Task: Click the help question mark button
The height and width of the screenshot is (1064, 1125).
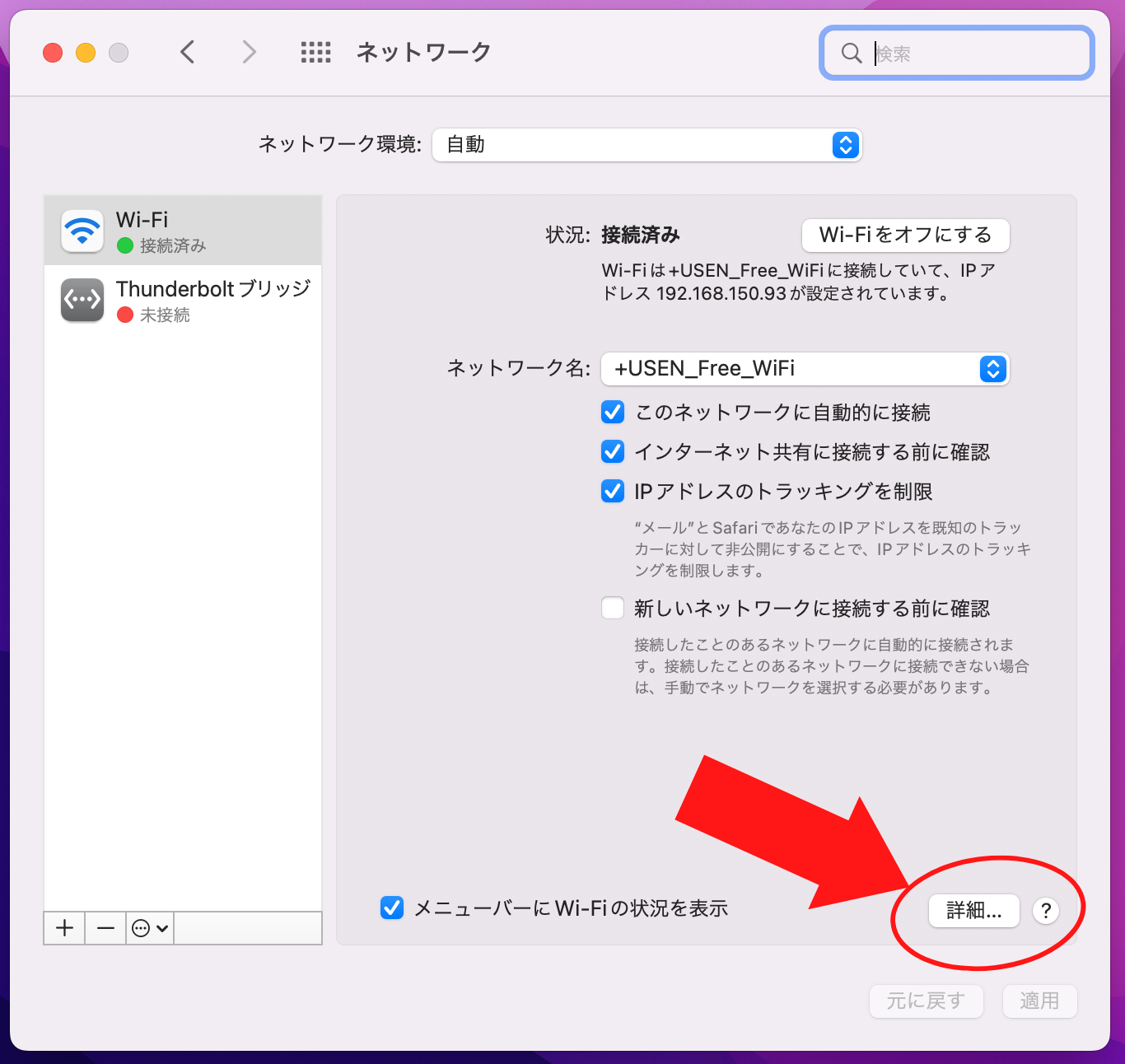Action: (1045, 911)
